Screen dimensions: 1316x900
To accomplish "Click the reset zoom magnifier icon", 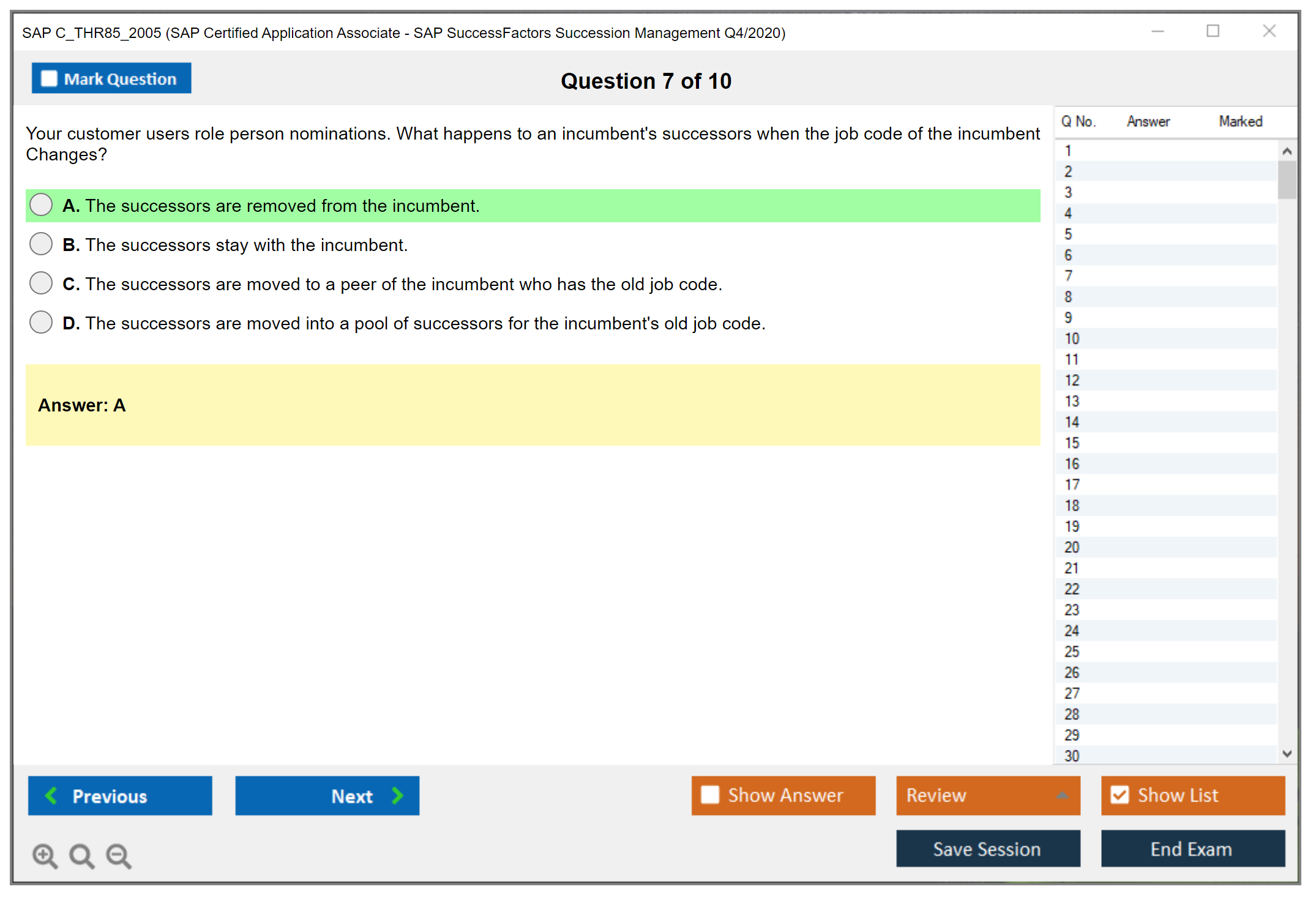I will click(81, 855).
